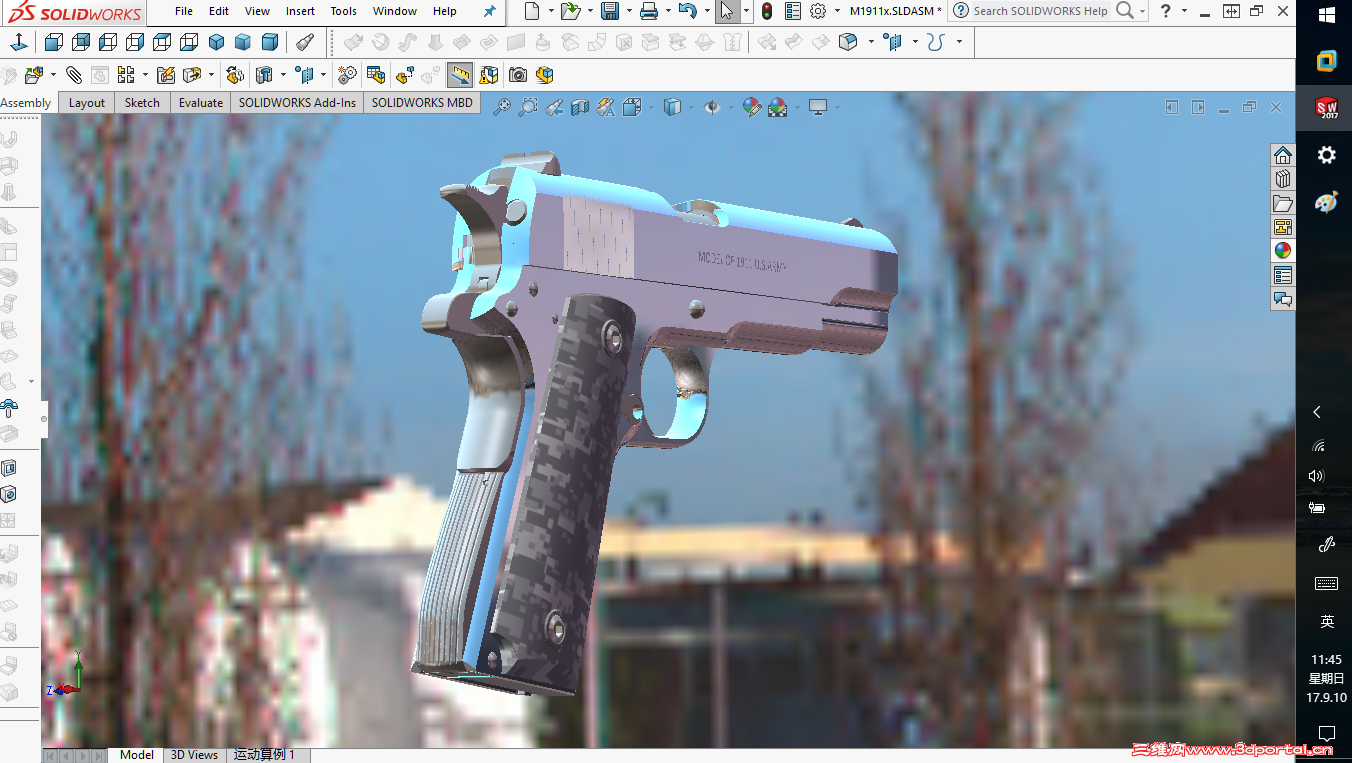Open SOLIDWORKS Resources home panel
This screenshot has height=763, width=1352.
[1283, 155]
